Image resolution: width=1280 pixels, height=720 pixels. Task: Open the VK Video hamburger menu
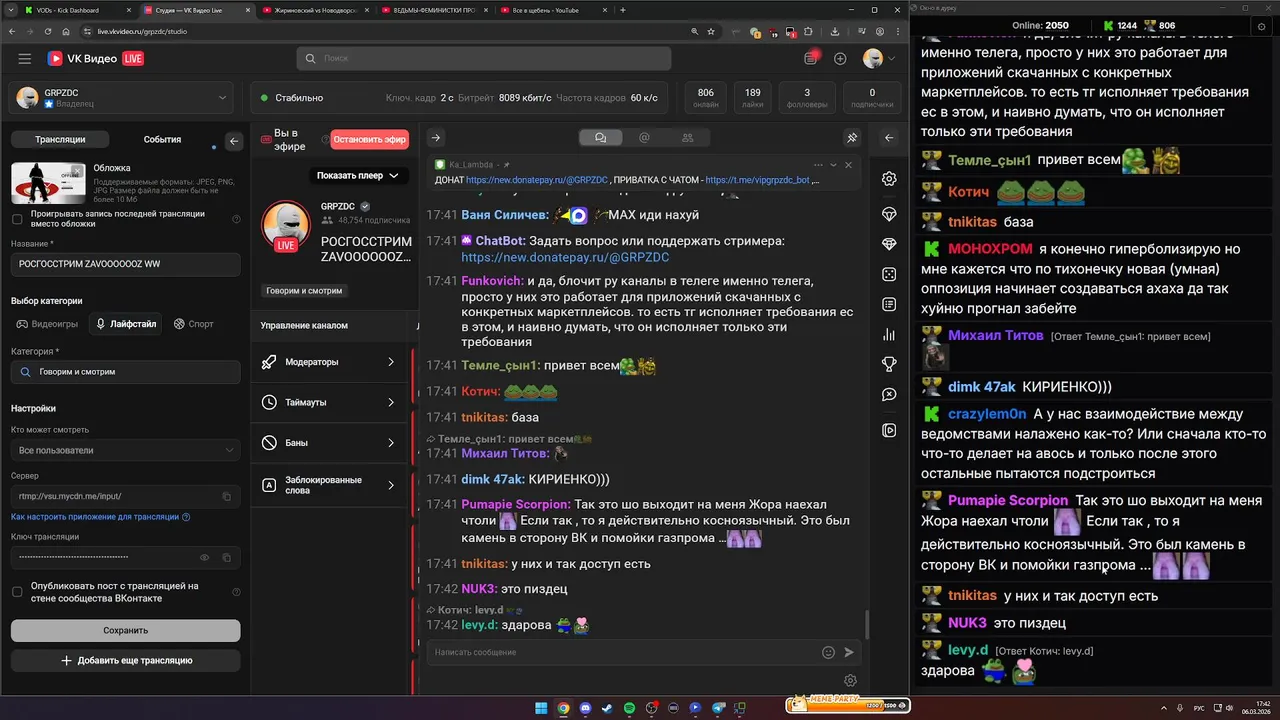24,59
